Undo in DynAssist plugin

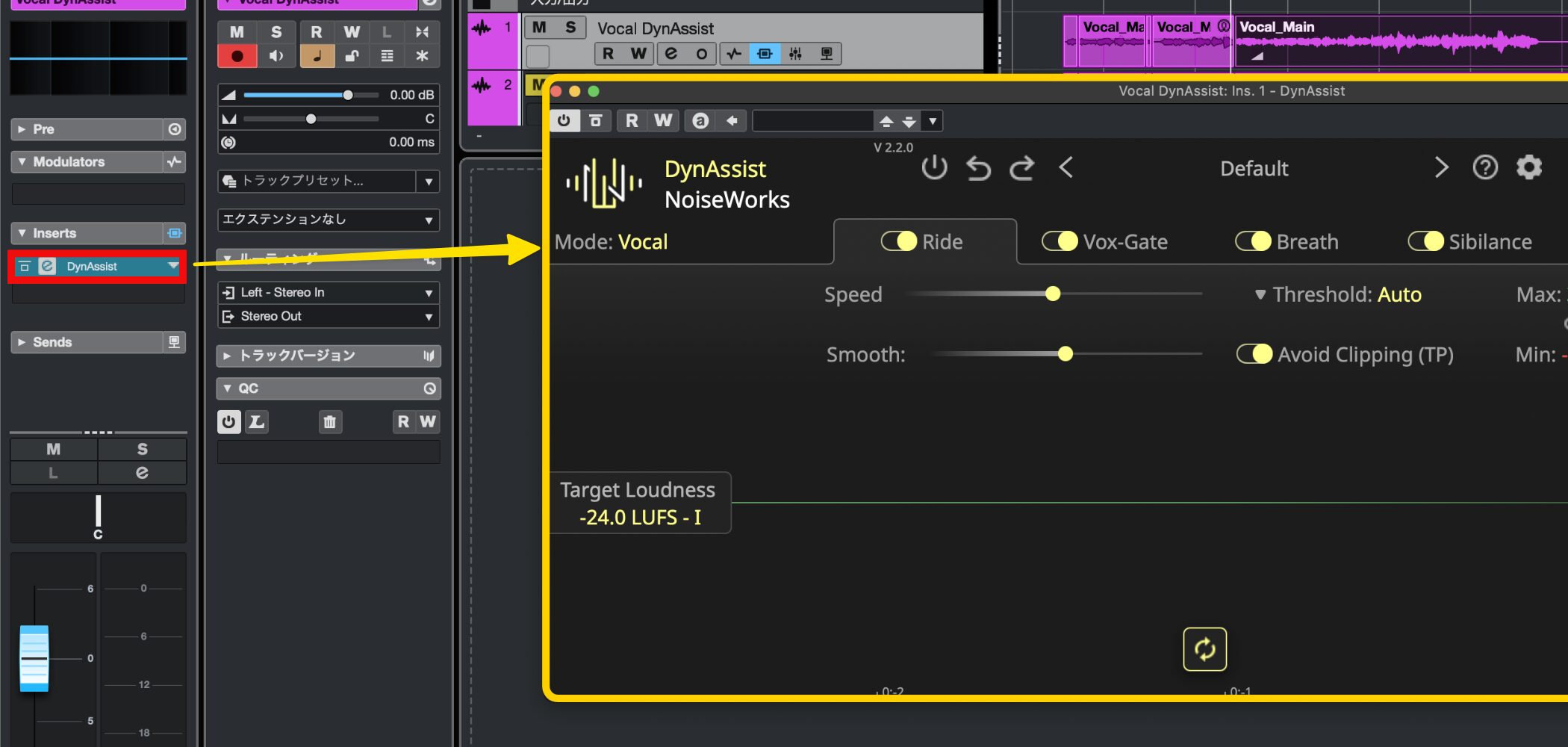click(x=978, y=168)
